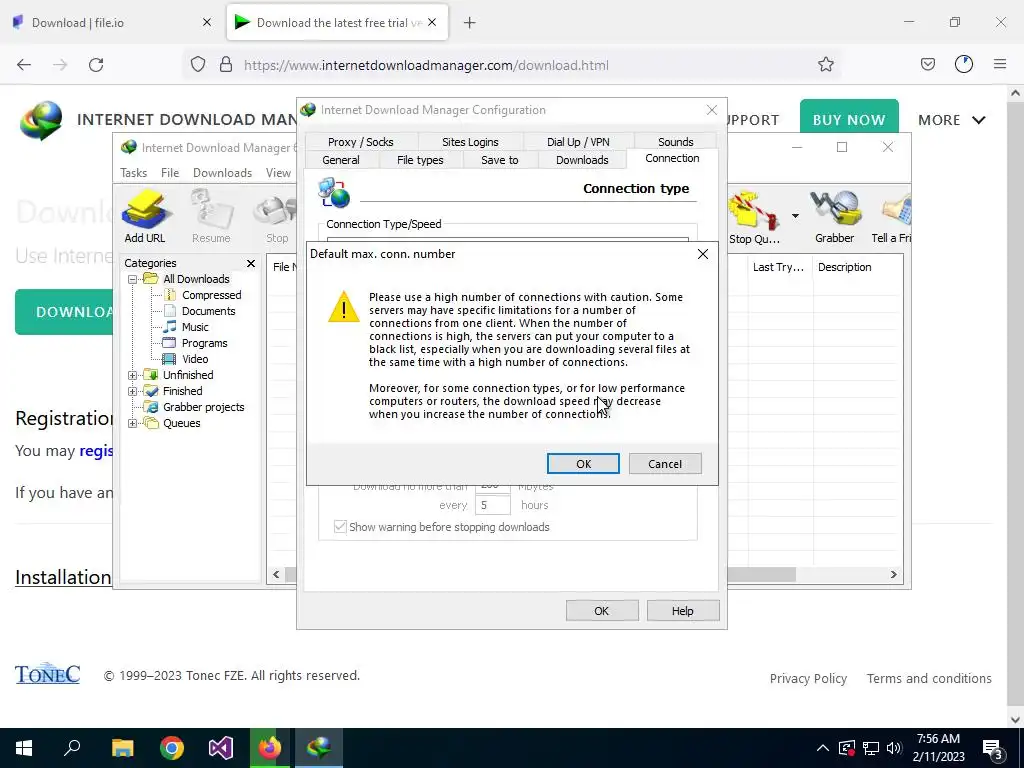Open Visual Studio from the taskbar
This screenshot has width=1024, height=768.
(221, 748)
